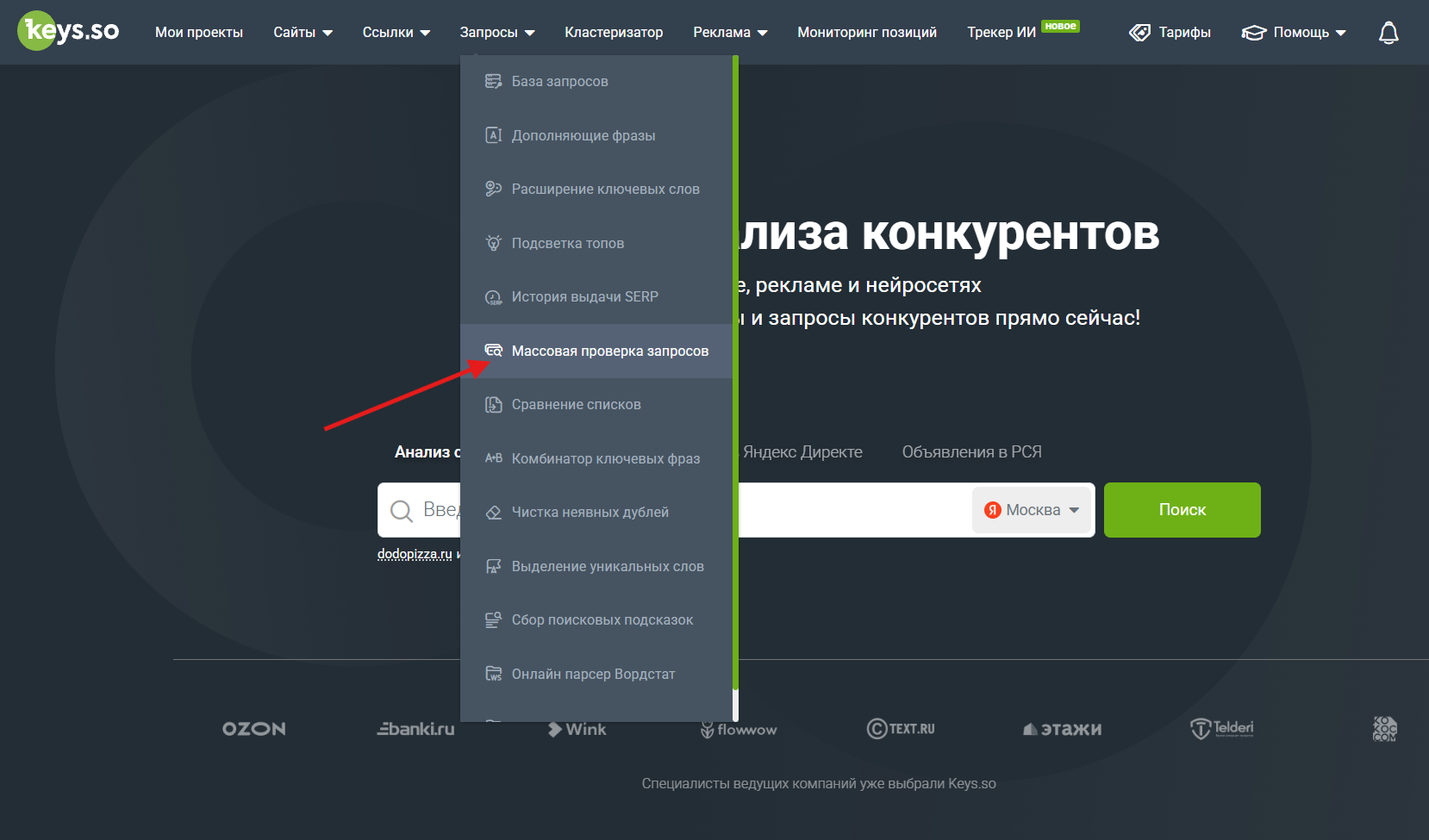Open Трекер ИИ in the top menu
The height and width of the screenshot is (840, 1429).
[1002, 33]
